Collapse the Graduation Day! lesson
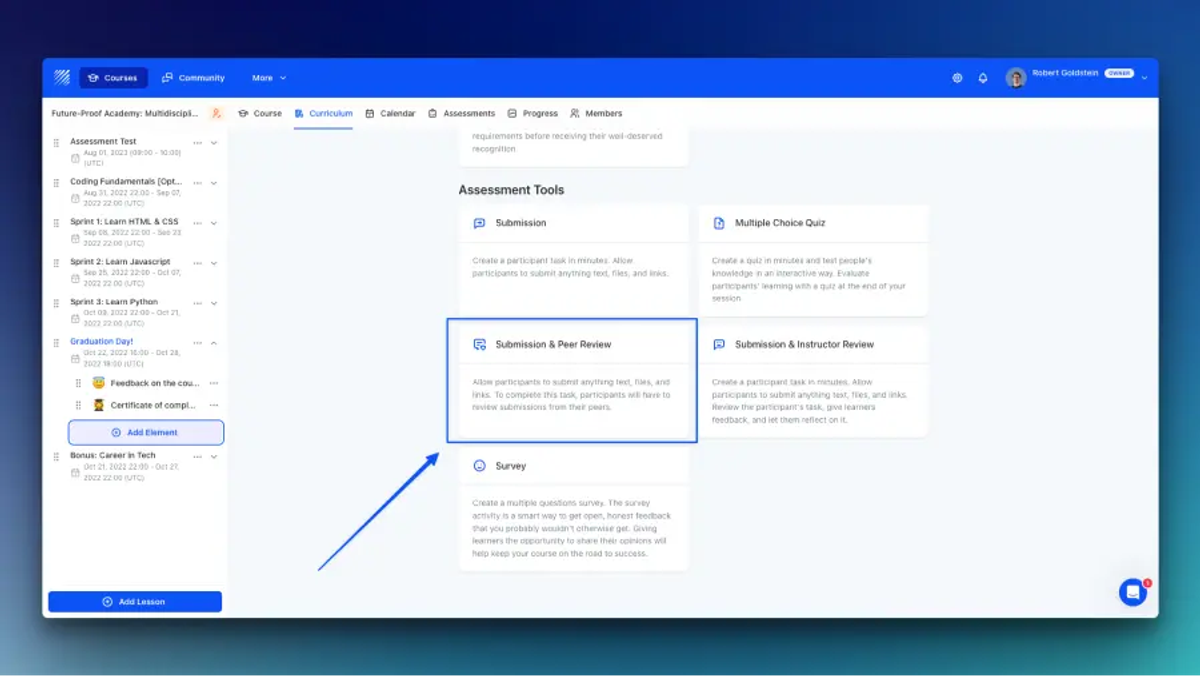This screenshot has width=1200, height=676. (214, 343)
